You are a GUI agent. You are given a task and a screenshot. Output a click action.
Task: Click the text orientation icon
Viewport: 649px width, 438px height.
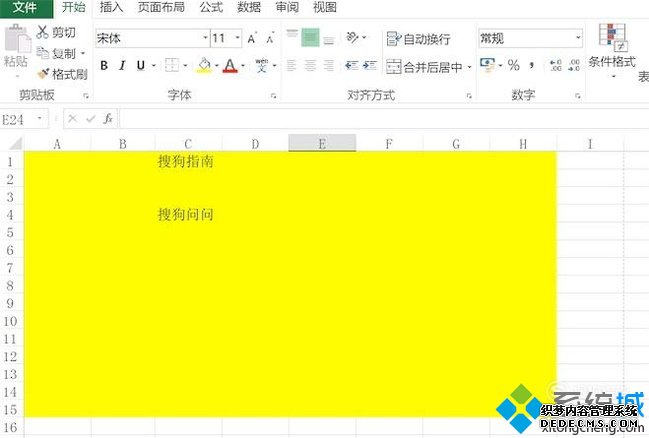pyautogui.click(x=352, y=37)
